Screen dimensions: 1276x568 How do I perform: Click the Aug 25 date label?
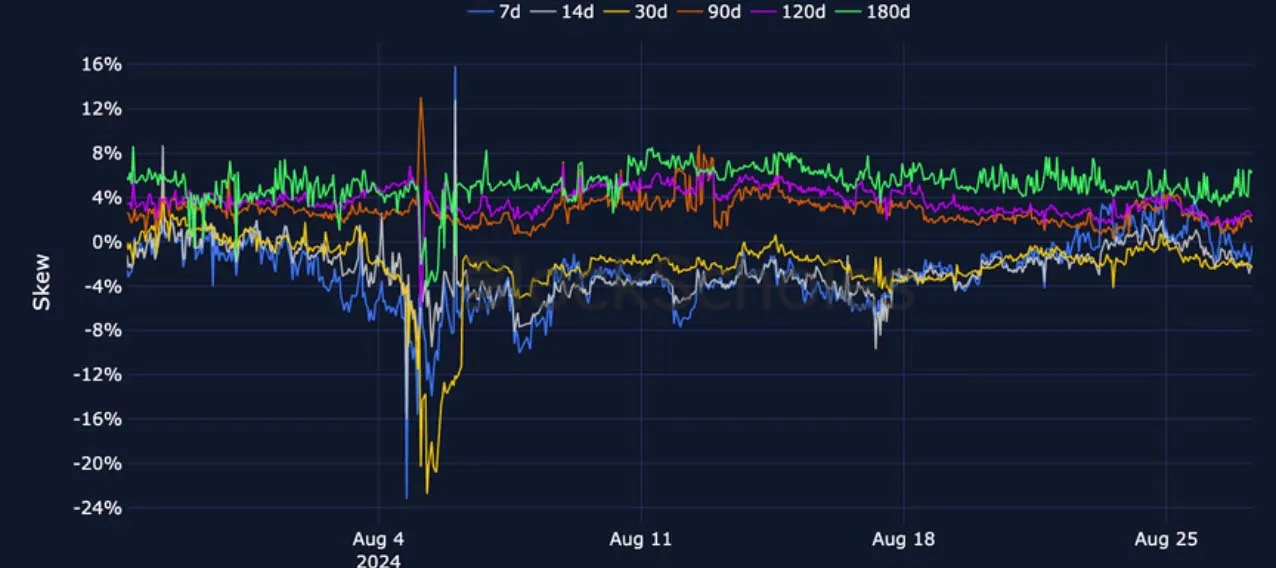point(1167,539)
